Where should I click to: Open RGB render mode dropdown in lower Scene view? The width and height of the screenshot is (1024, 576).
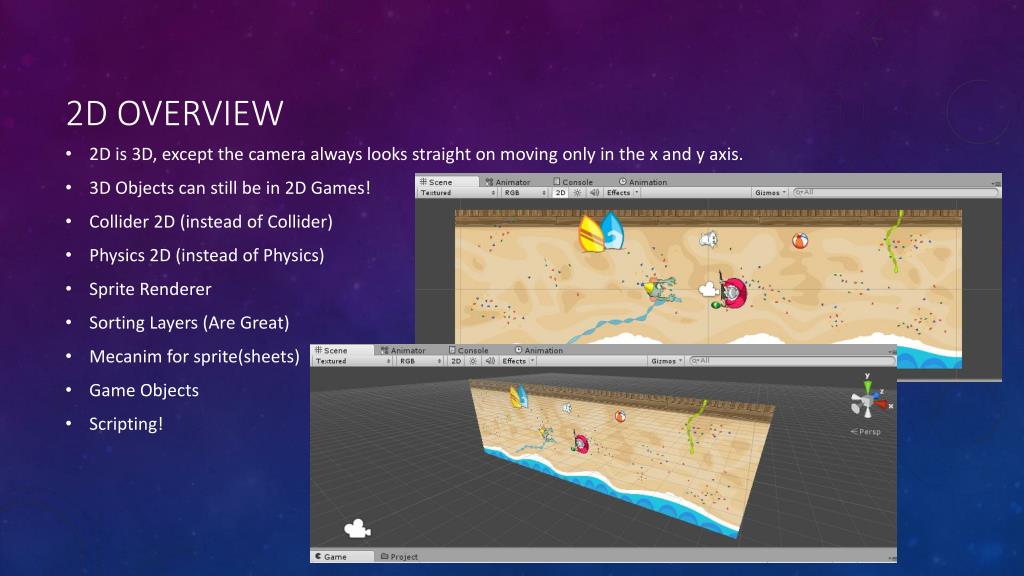[x=421, y=361]
